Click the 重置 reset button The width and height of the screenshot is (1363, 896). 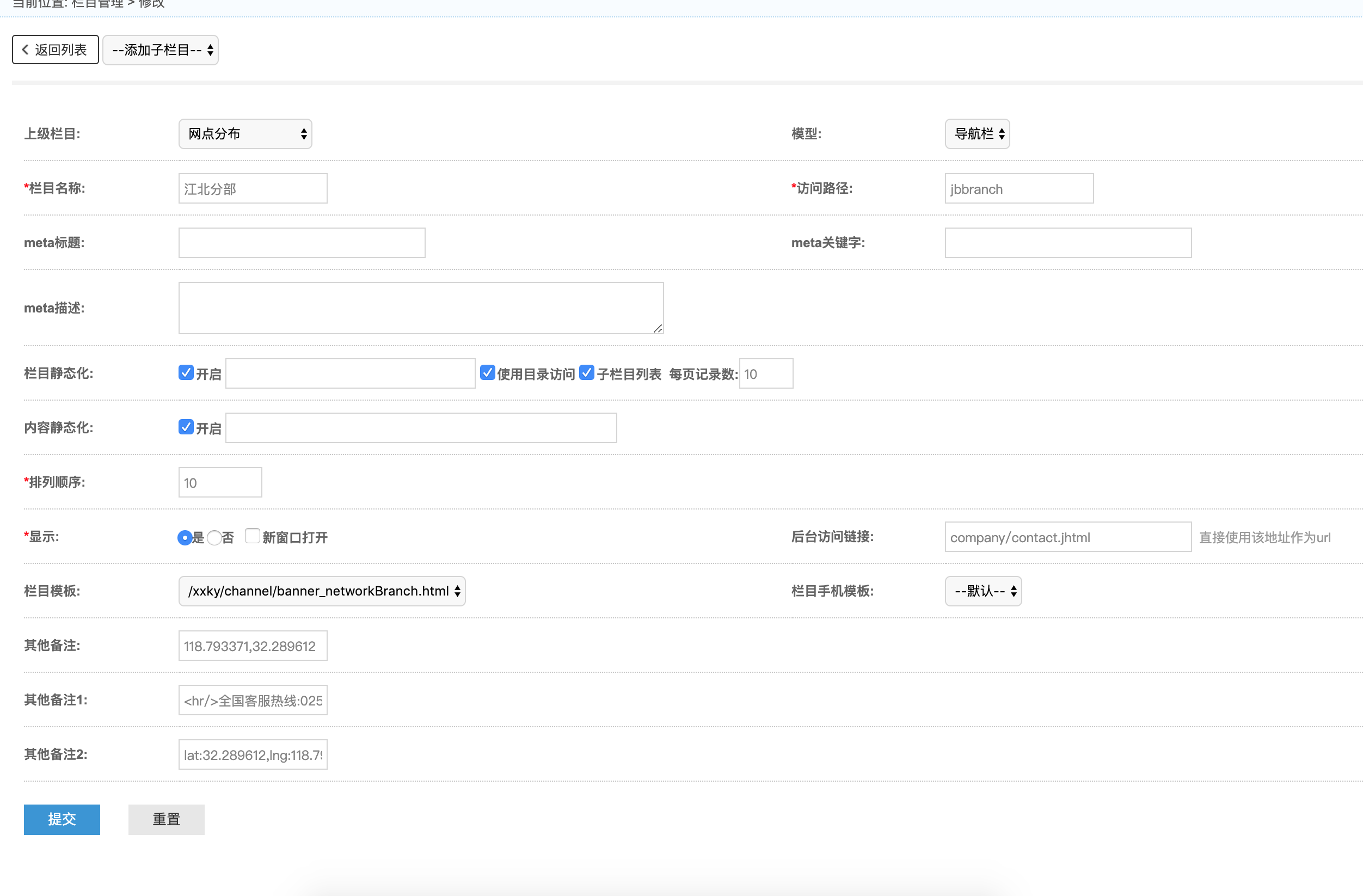tap(166, 819)
